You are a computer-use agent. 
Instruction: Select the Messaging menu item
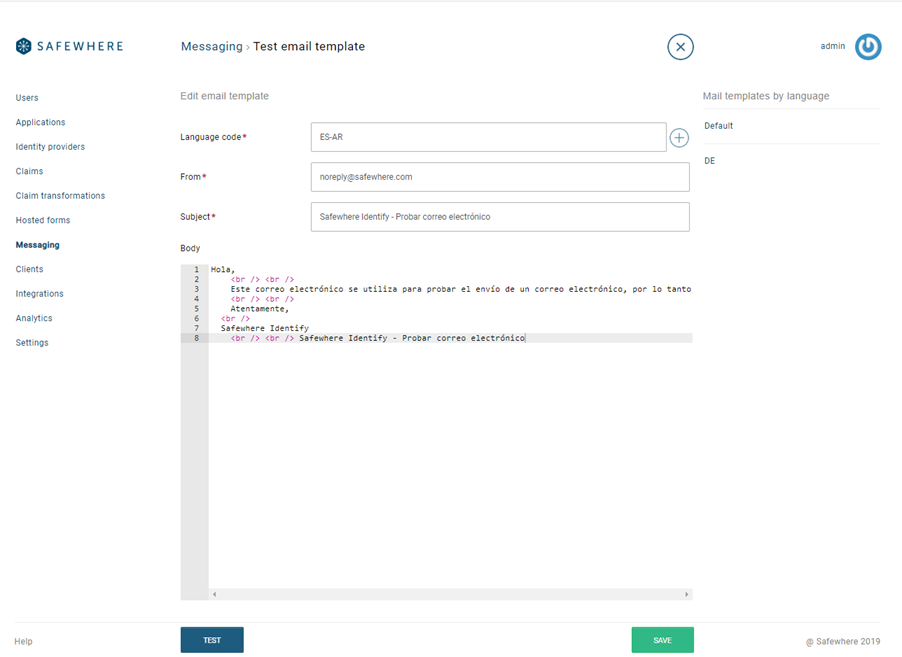coord(37,245)
